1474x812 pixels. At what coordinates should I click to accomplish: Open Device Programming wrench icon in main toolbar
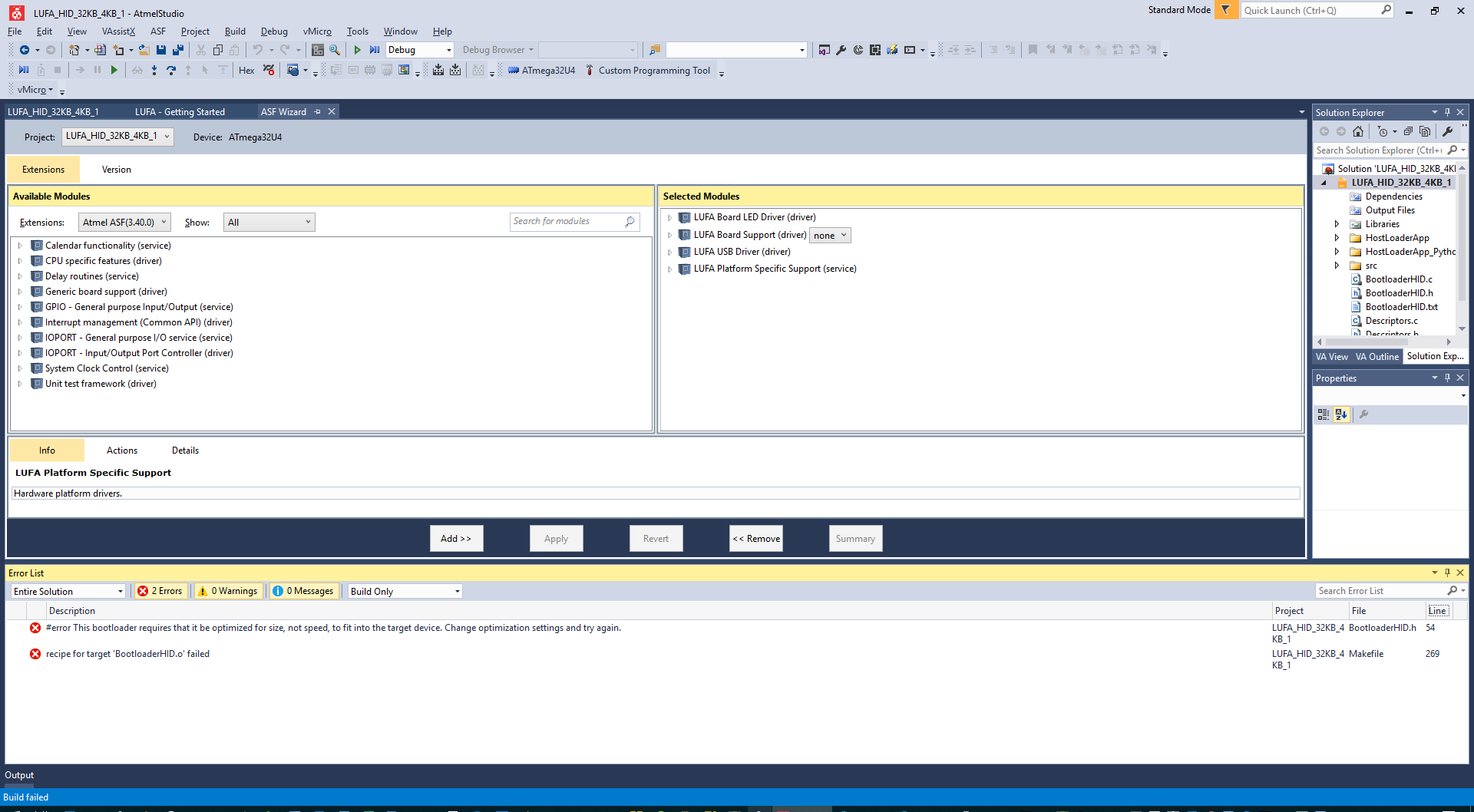click(841, 50)
